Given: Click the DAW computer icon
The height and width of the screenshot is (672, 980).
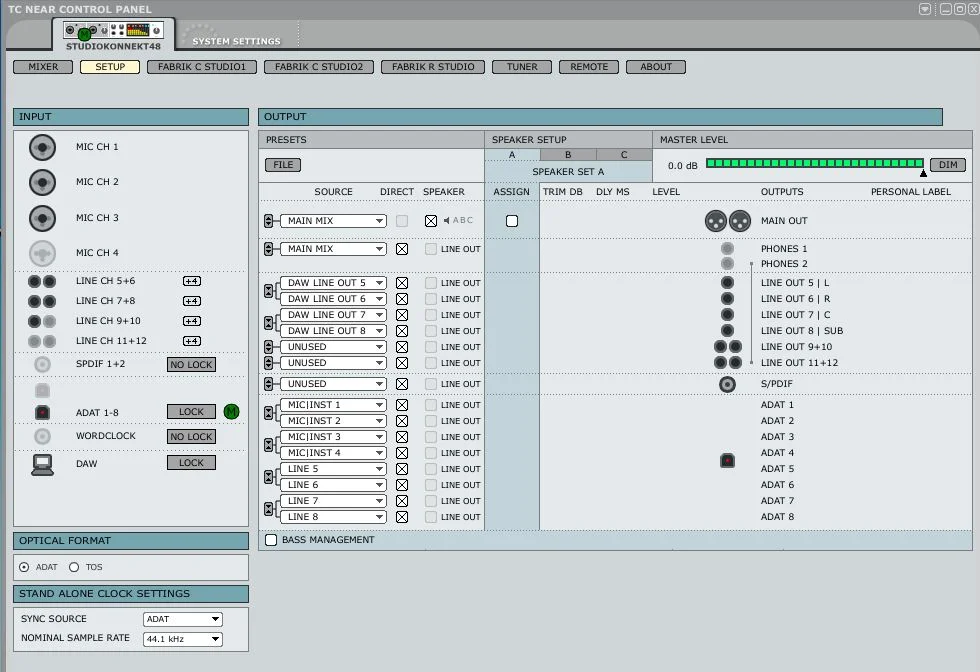Looking at the screenshot, I should click(42, 464).
